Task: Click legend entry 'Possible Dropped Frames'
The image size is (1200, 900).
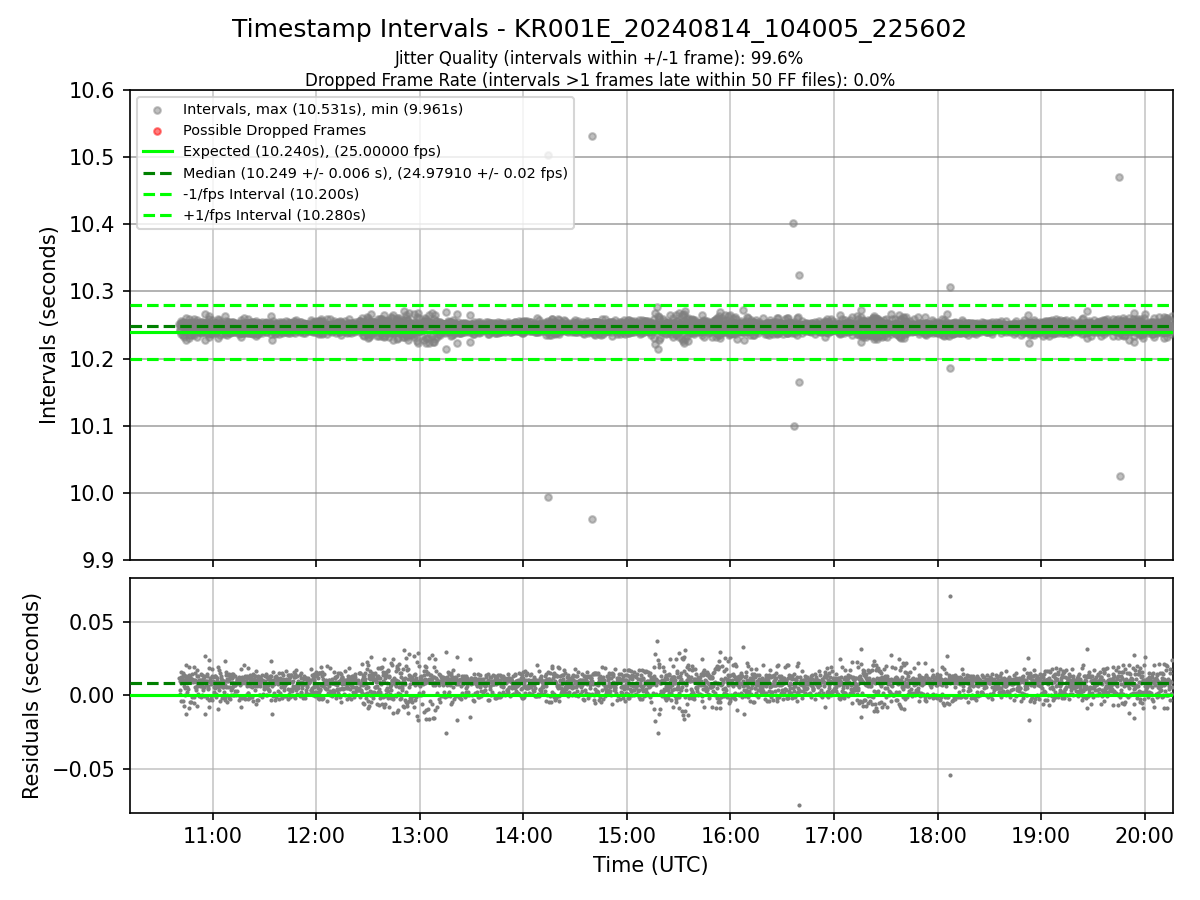Action: pyautogui.click(x=274, y=130)
